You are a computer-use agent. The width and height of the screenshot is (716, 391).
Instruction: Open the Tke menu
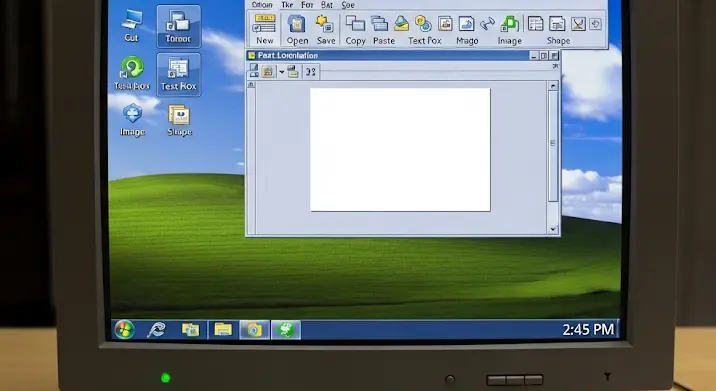coord(287,5)
